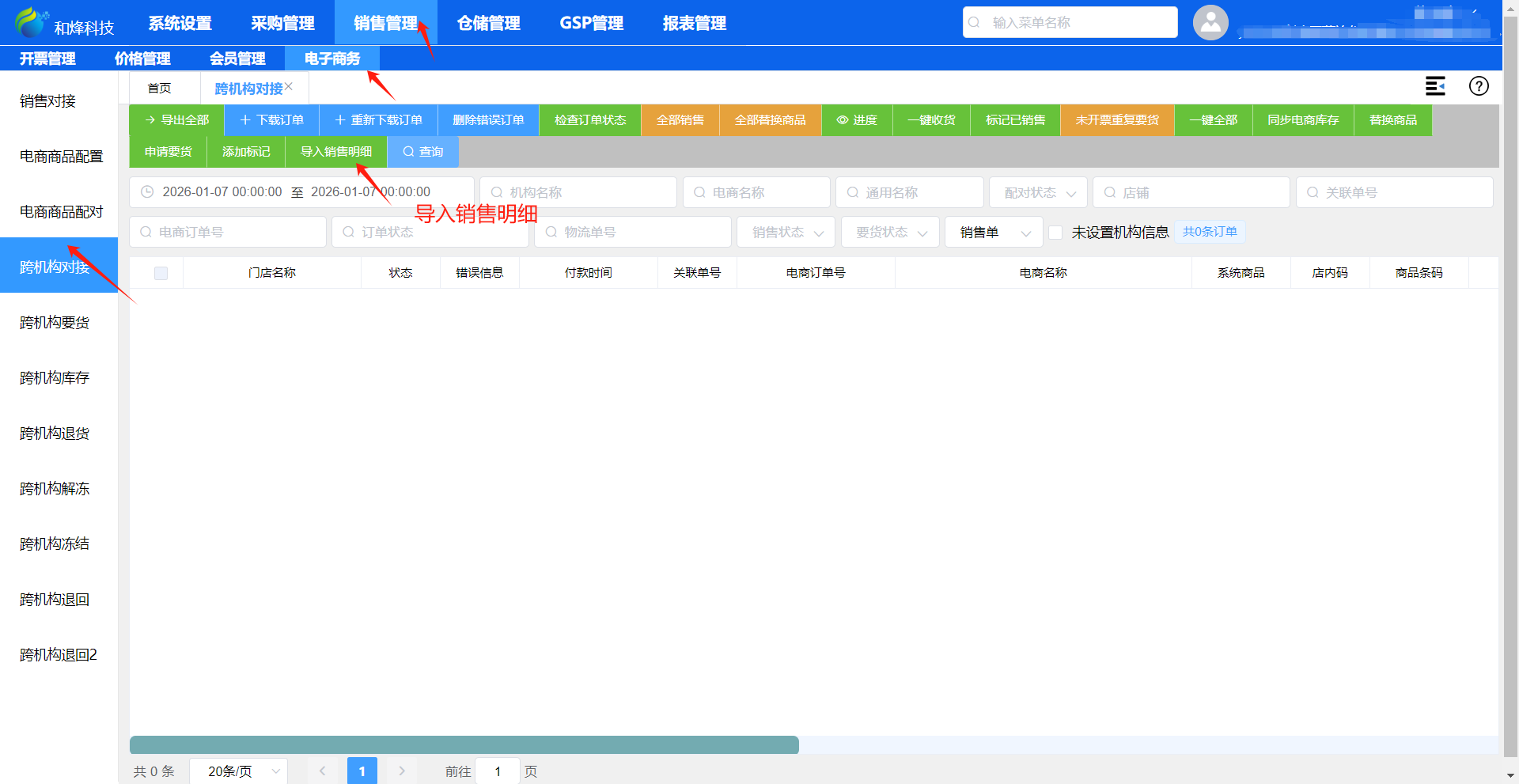Click the help question mark icon
Screen dimensions: 1519x784
(1478, 86)
